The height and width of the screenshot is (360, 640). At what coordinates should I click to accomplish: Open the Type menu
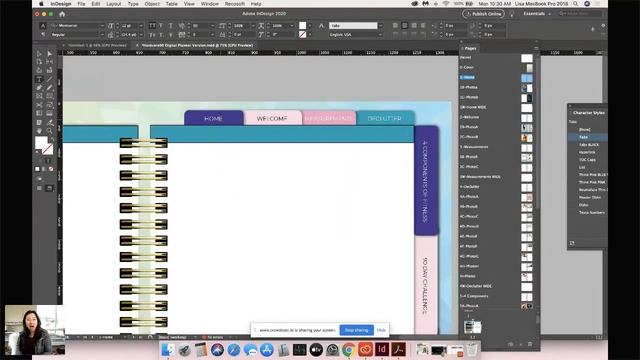133,4
